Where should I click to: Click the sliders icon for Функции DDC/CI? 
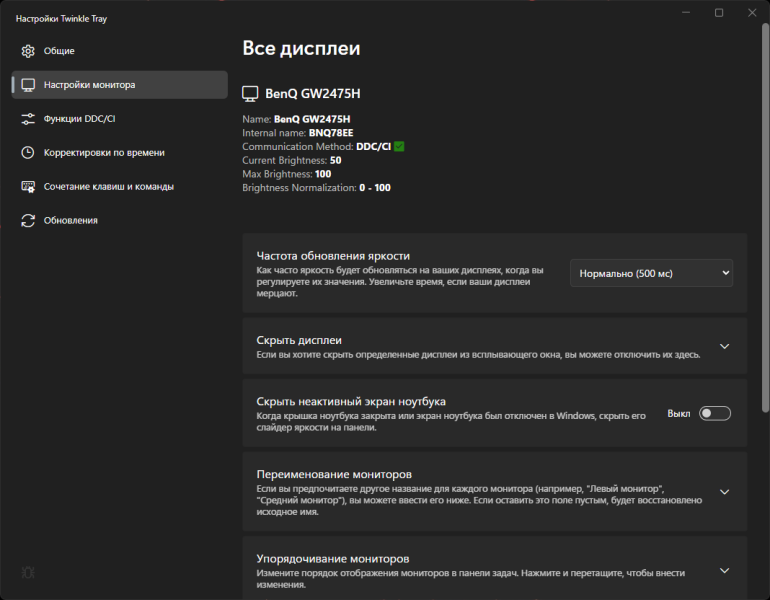point(28,119)
